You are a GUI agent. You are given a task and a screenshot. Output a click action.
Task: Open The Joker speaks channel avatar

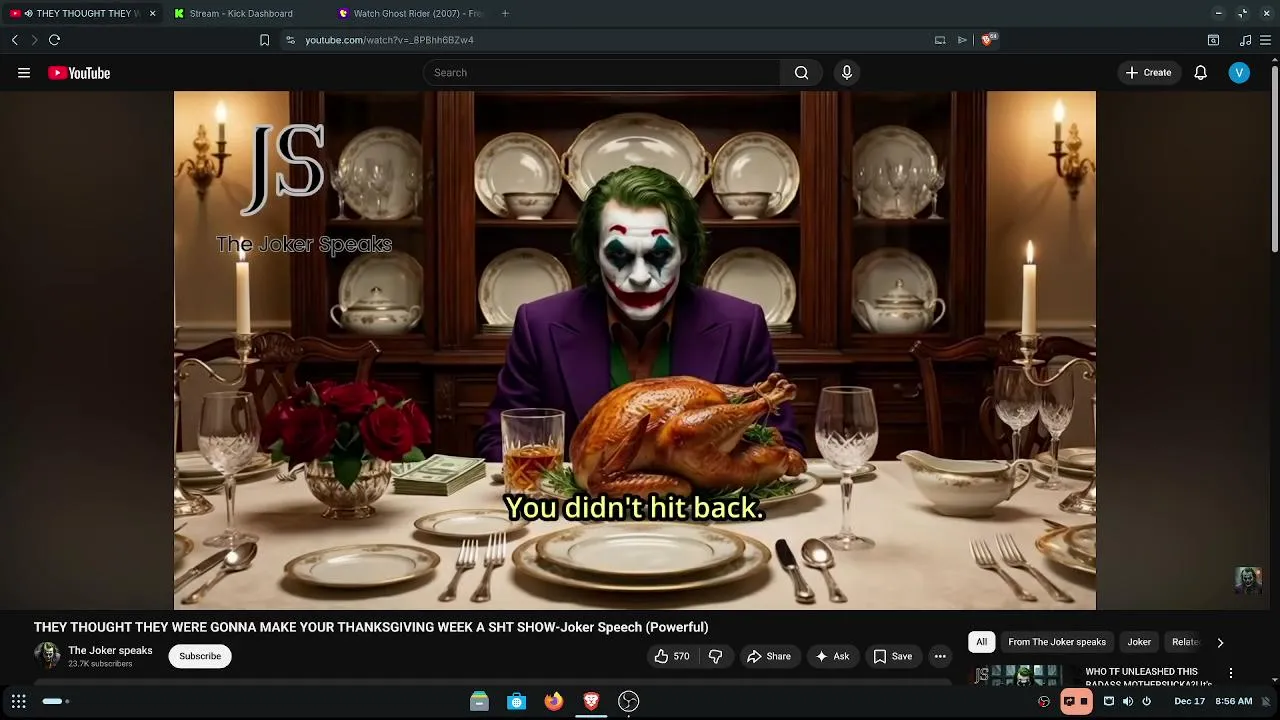(47, 656)
